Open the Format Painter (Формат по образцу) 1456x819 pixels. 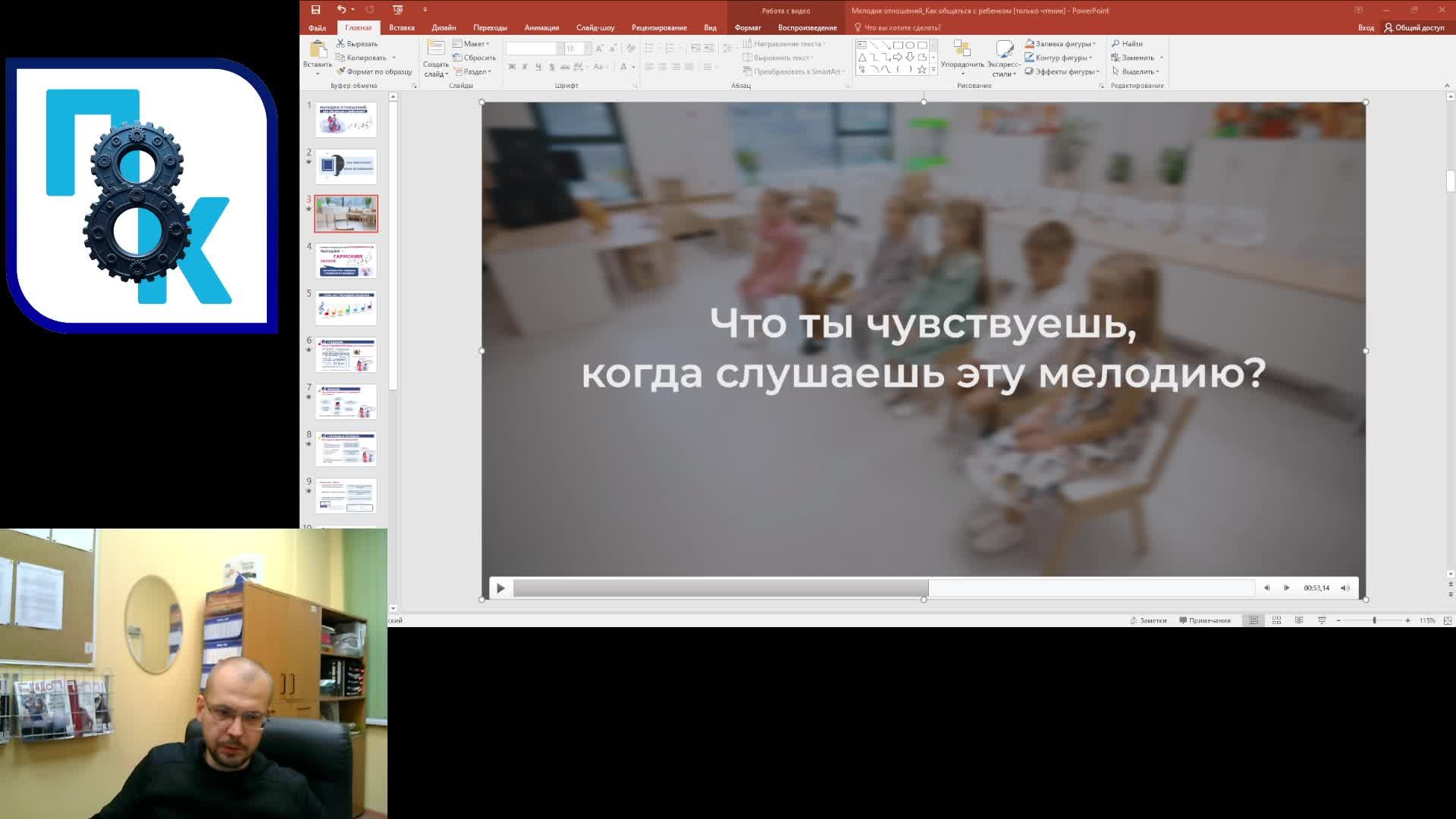[377, 72]
